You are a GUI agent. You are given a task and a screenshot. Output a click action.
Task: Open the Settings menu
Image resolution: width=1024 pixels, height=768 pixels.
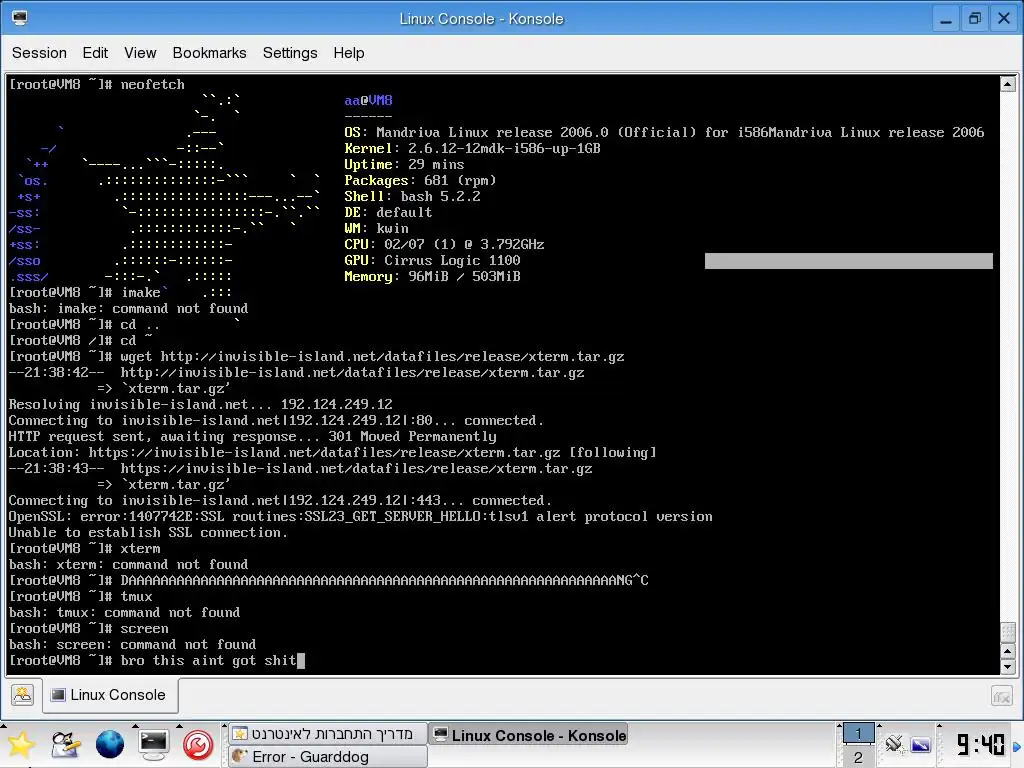point(290,53)
